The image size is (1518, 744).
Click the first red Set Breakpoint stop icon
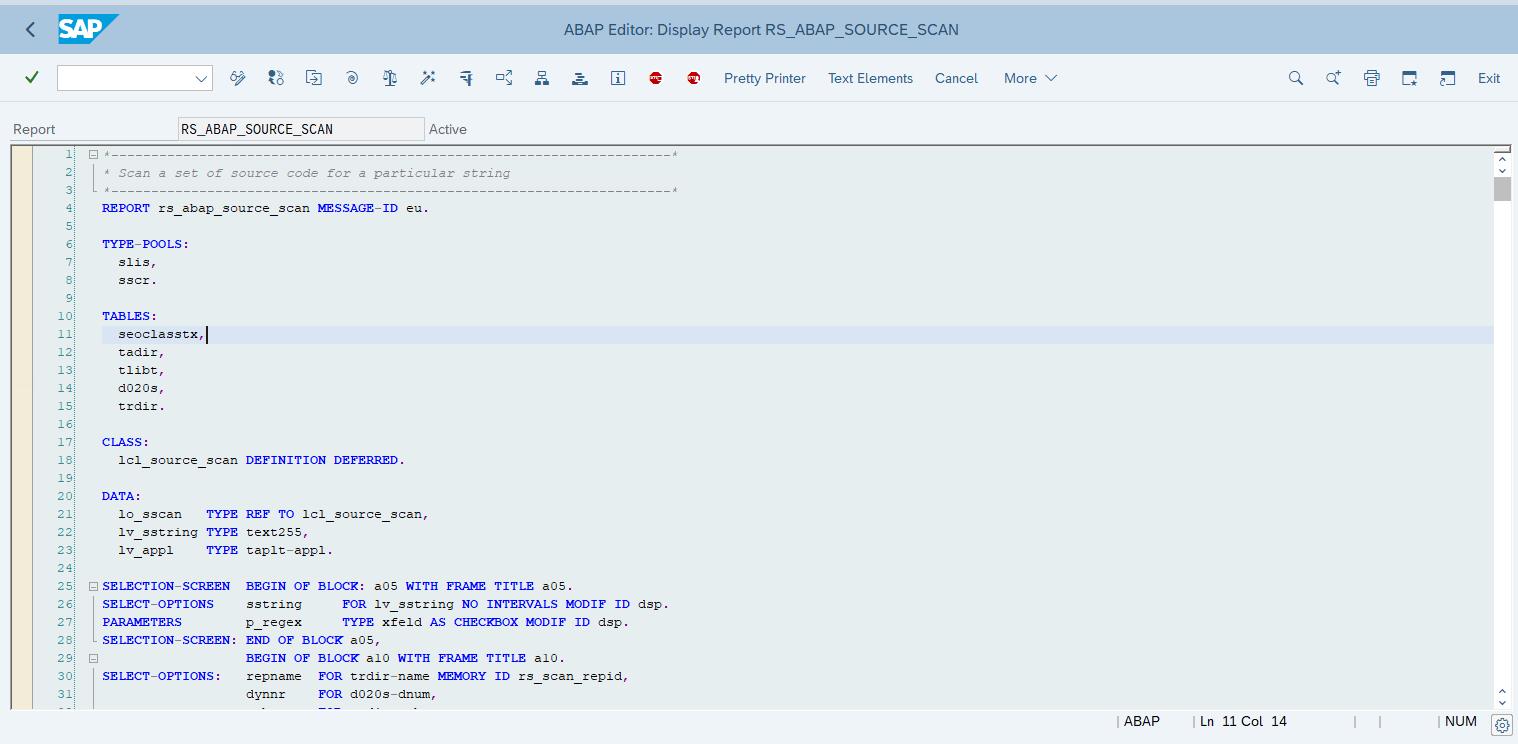click(x=656, y=78)
